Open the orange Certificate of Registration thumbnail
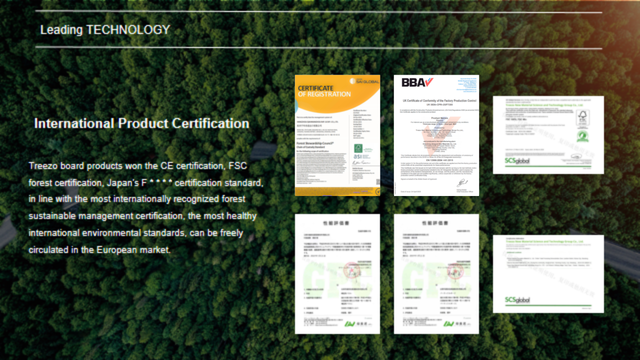This screenshot has height=360, width=640. (338, 136)
